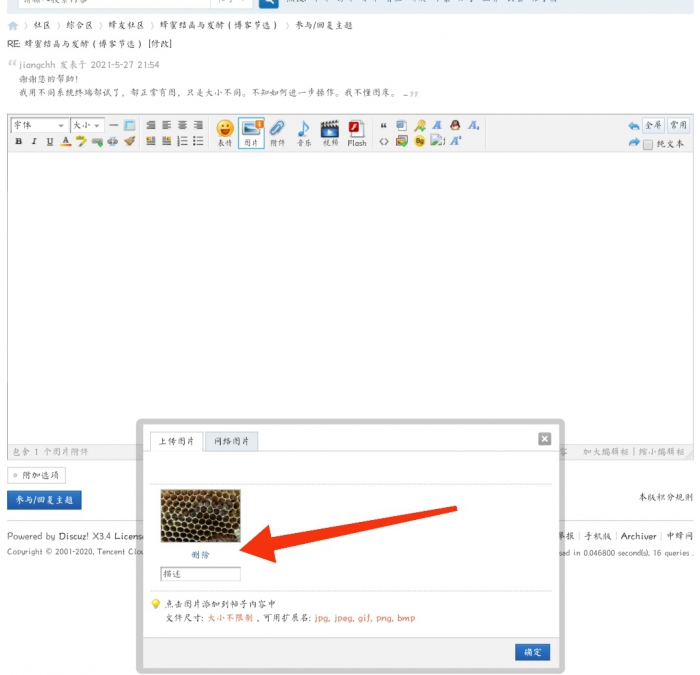The width and height of the screenshot is (700, 675).
Task: Insert a horizontal rule line
Action: 113,125
